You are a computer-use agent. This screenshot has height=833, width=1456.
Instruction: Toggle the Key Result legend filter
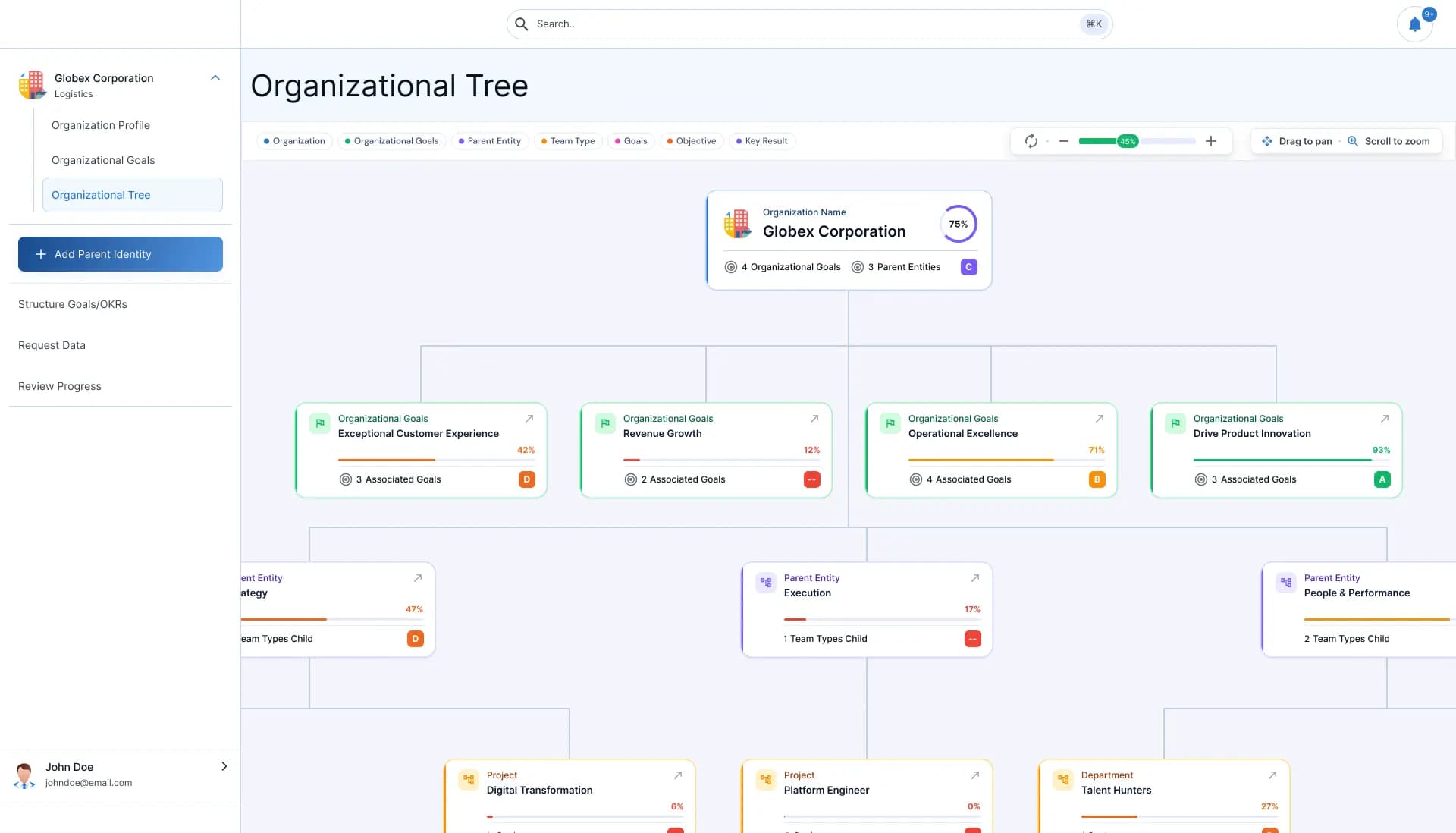pyautogui.click(x=762, y=141)
